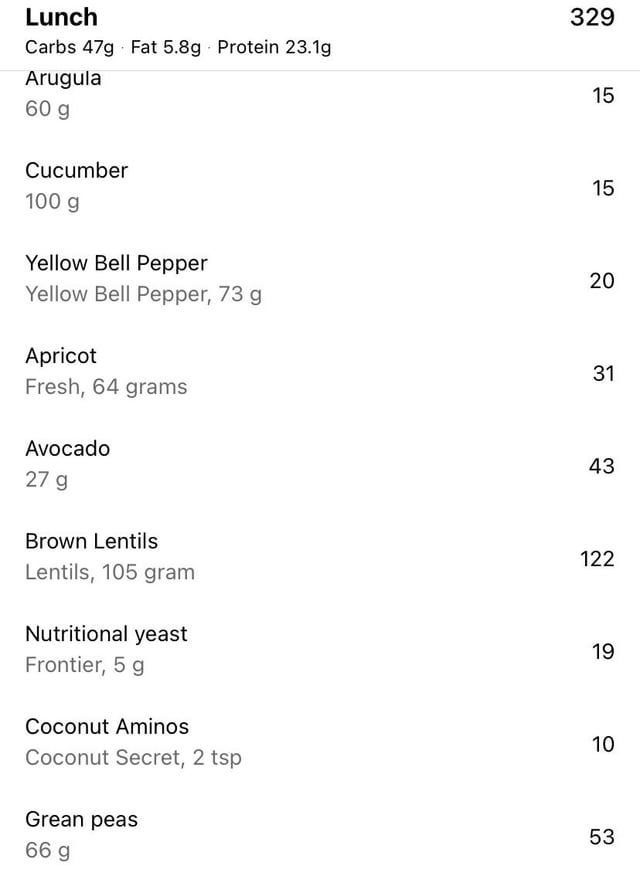Select the Nutritional yeast entry

(x=106, y=634)
